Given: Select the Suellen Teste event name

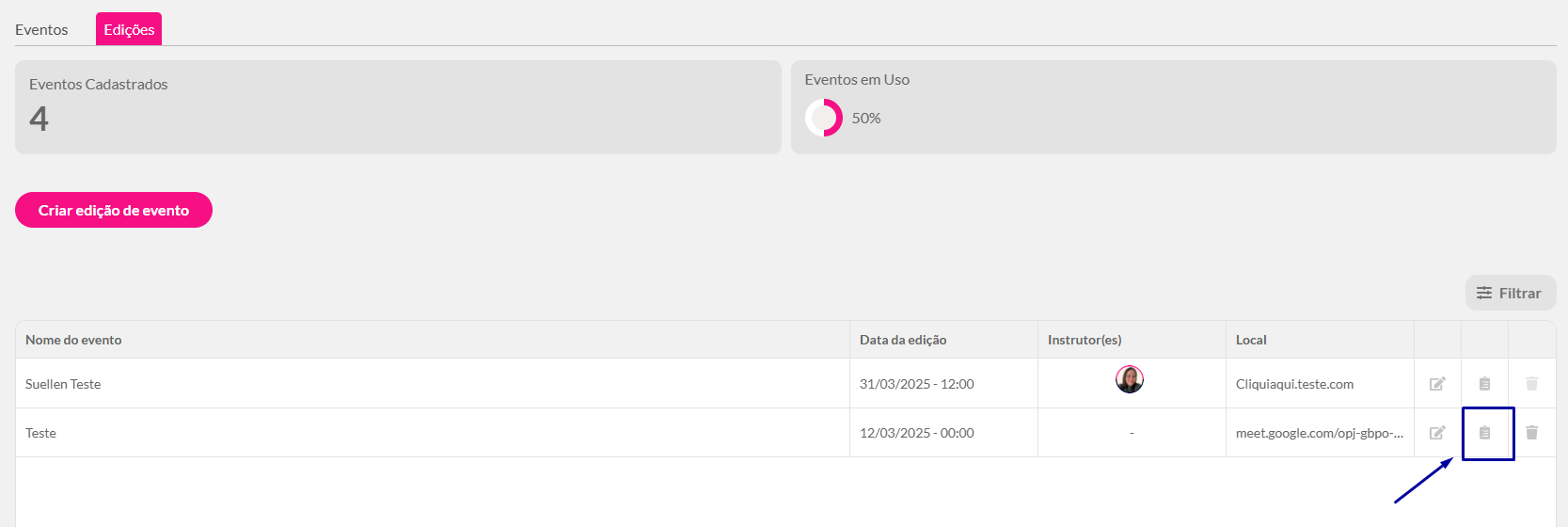Looking at the screenshot, I should [x=63, y=384].
